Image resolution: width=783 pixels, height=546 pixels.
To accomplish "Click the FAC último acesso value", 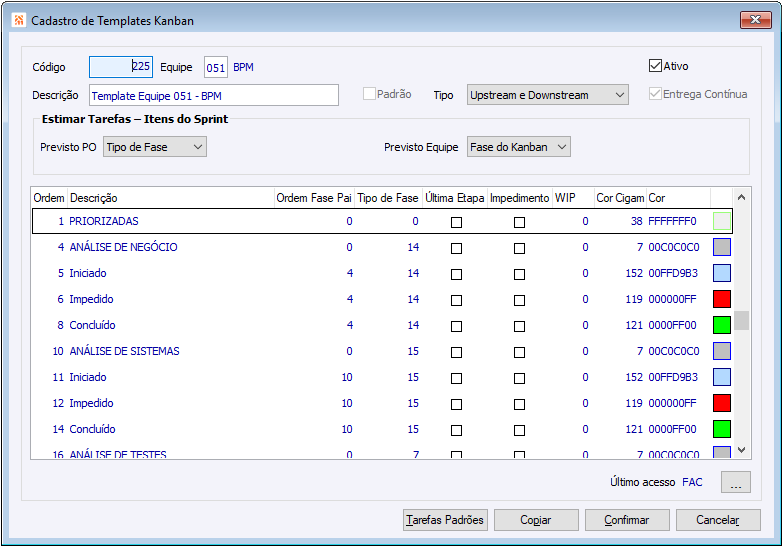I will [x=692, y=482].
